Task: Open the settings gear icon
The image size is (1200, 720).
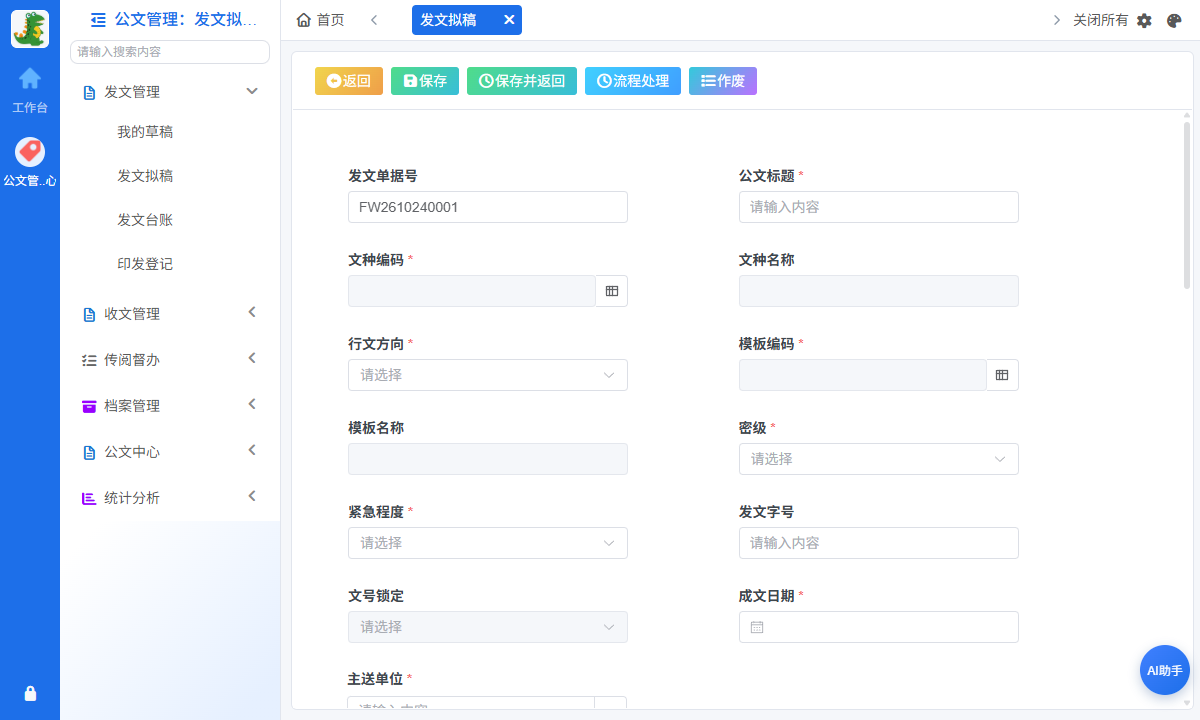Action: pyautogui.click(x=1145, y=20)
